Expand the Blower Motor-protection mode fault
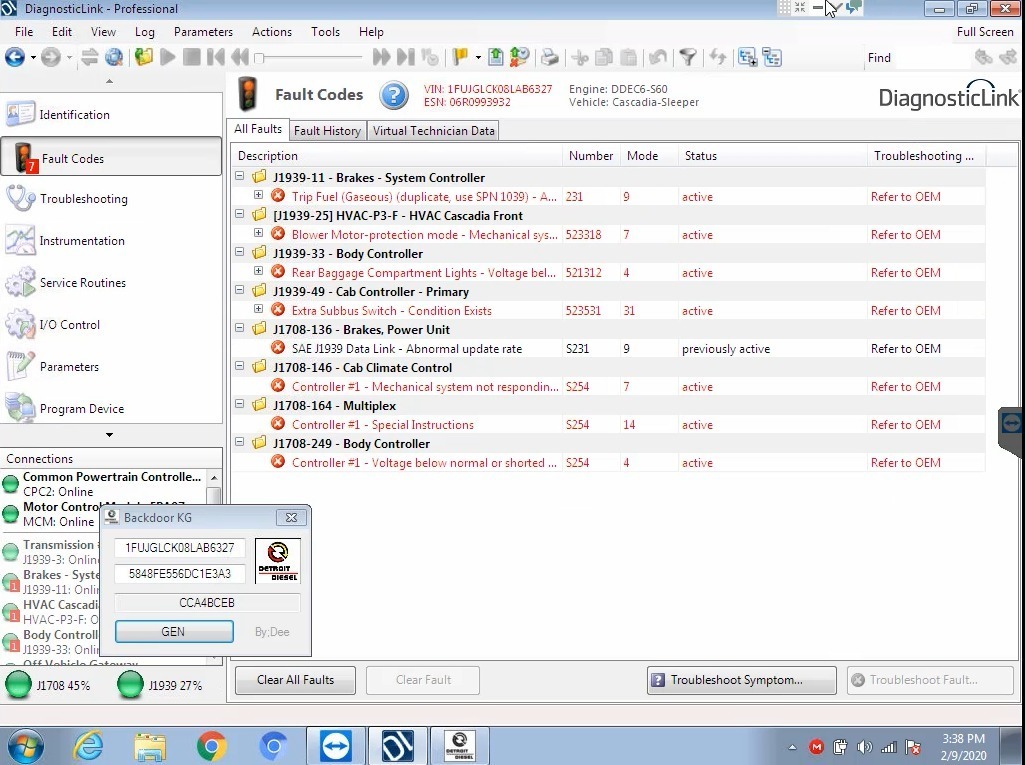 (258, 233)
